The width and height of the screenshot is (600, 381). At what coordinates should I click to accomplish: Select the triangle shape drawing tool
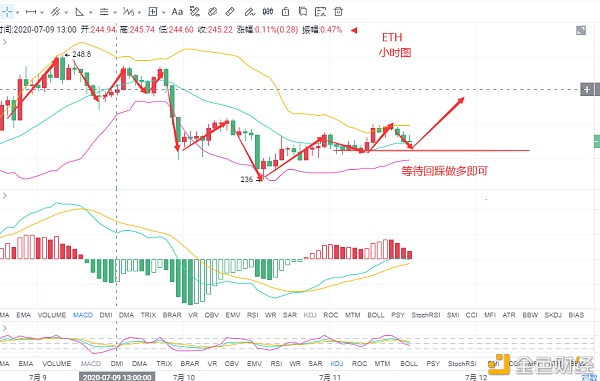click(x=80, y=12)
